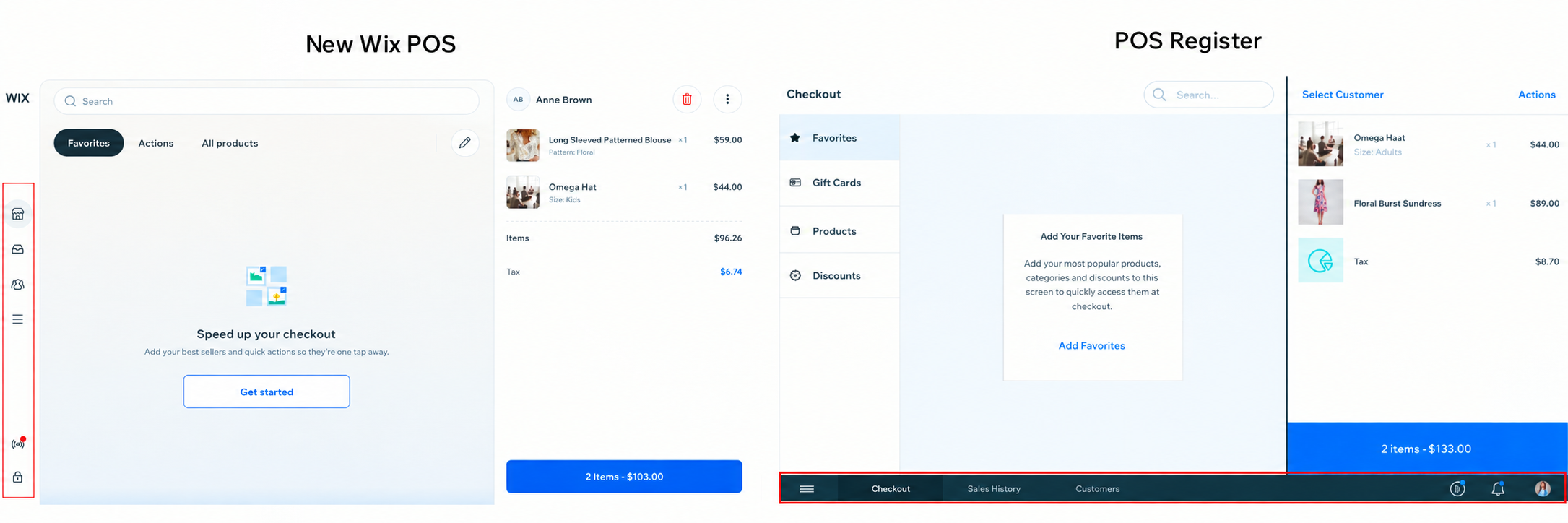Charge the 2 Items - $103.00 button
The width and height of the screenshot is (1568, 523).
point(624,477)
